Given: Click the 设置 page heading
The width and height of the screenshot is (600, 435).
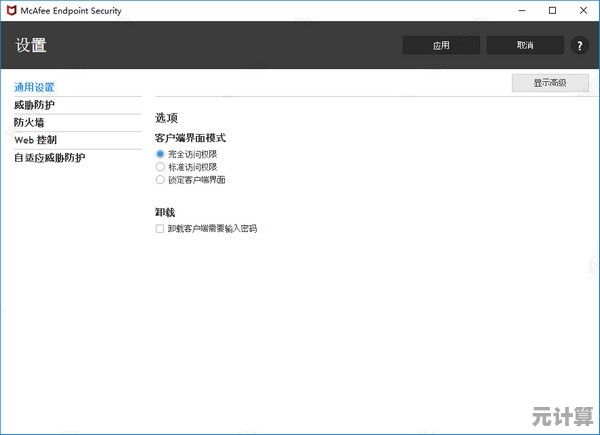Looking at the screenshot, I should [31, 46].
